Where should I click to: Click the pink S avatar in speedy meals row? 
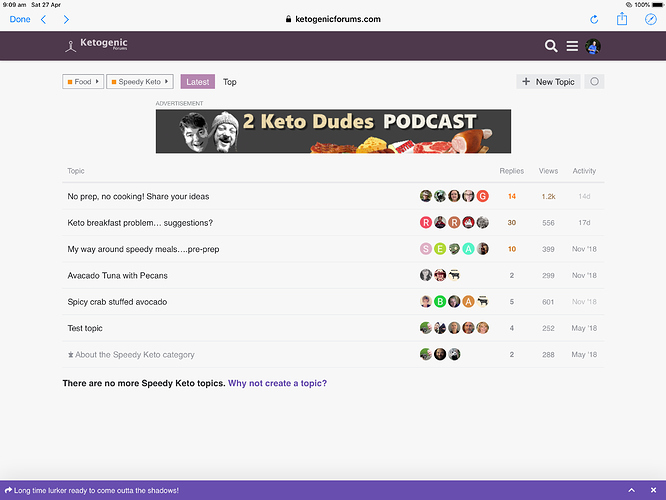[x=426, y=249]
